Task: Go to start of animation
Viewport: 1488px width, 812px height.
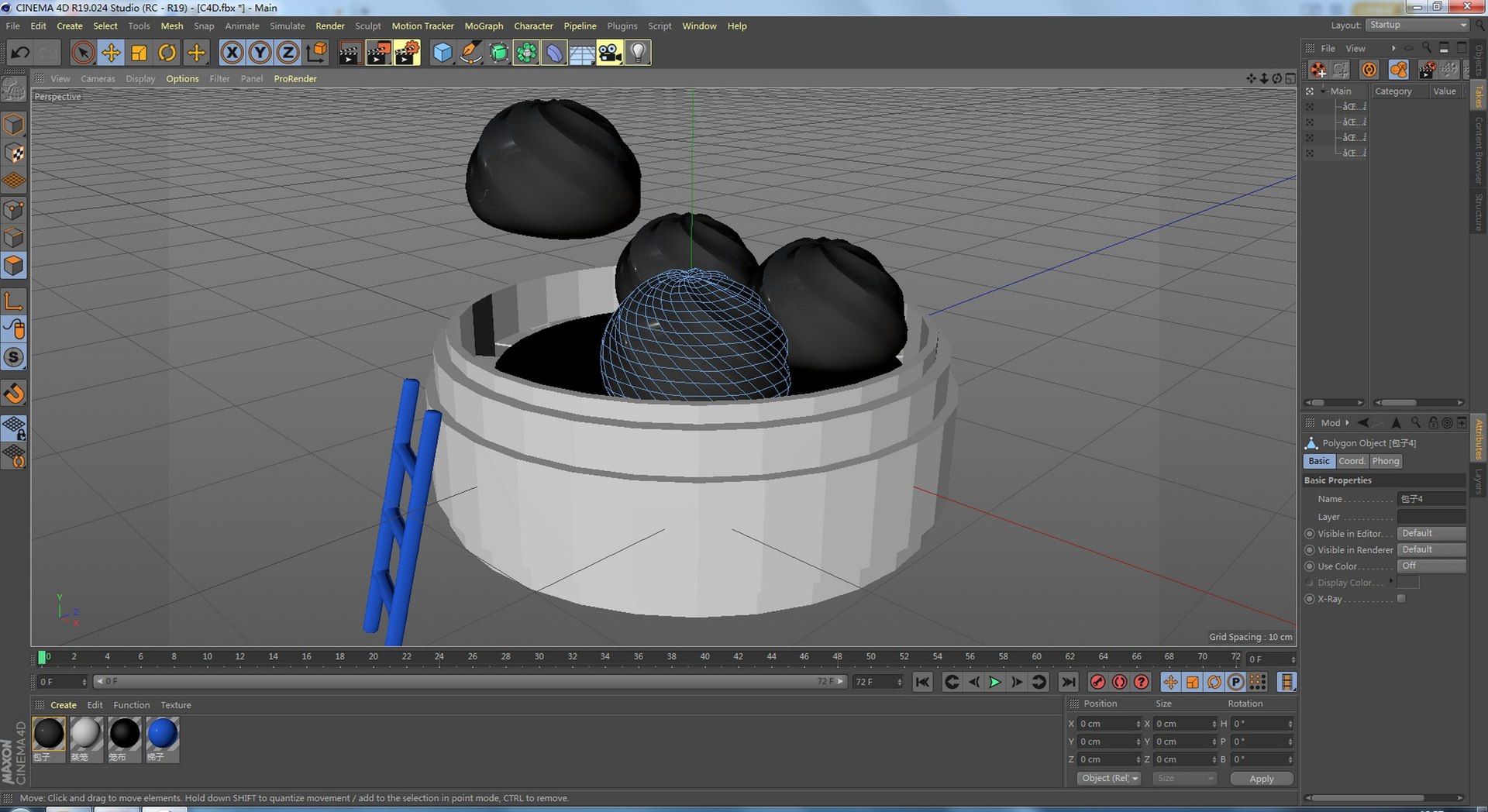Action: click(922, 682)
